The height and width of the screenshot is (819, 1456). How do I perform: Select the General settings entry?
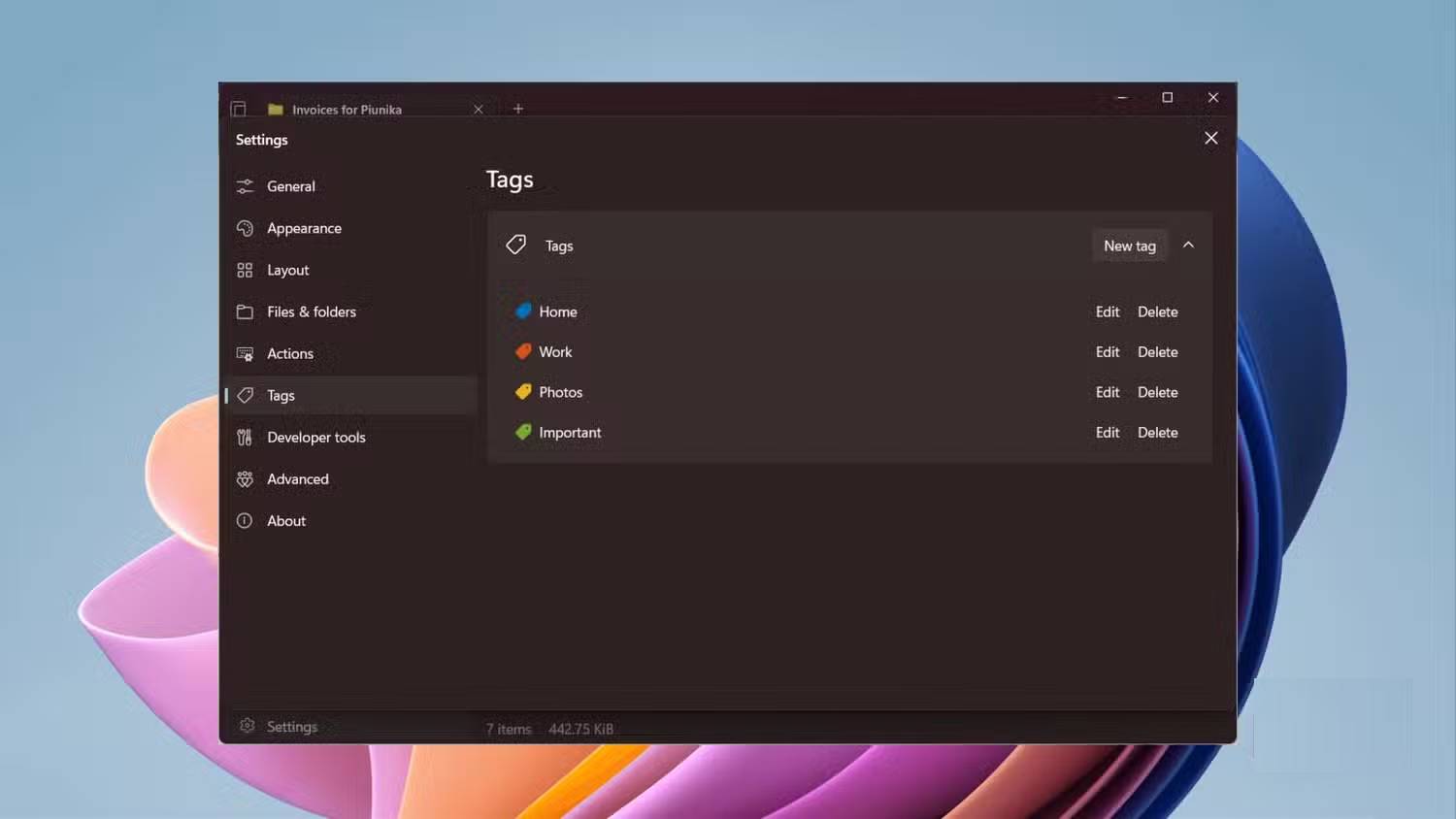290,185
